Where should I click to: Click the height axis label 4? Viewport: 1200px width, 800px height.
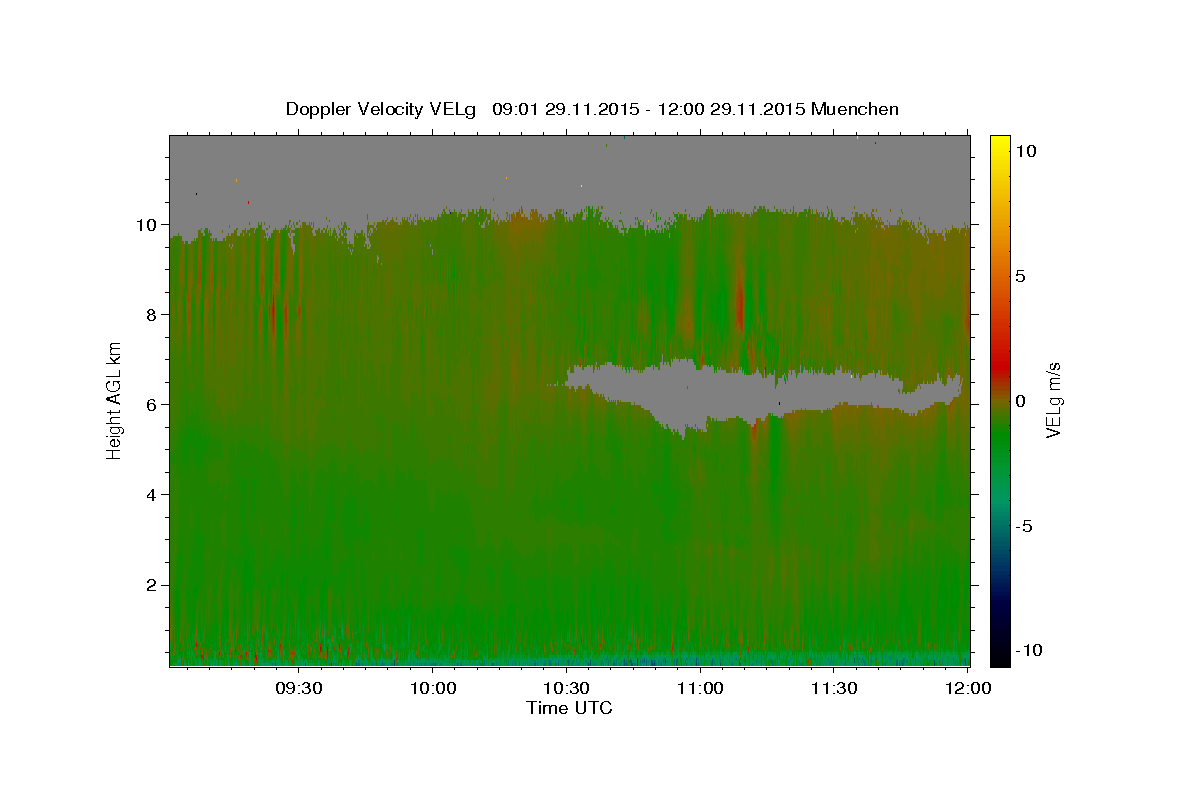(153, 494)
